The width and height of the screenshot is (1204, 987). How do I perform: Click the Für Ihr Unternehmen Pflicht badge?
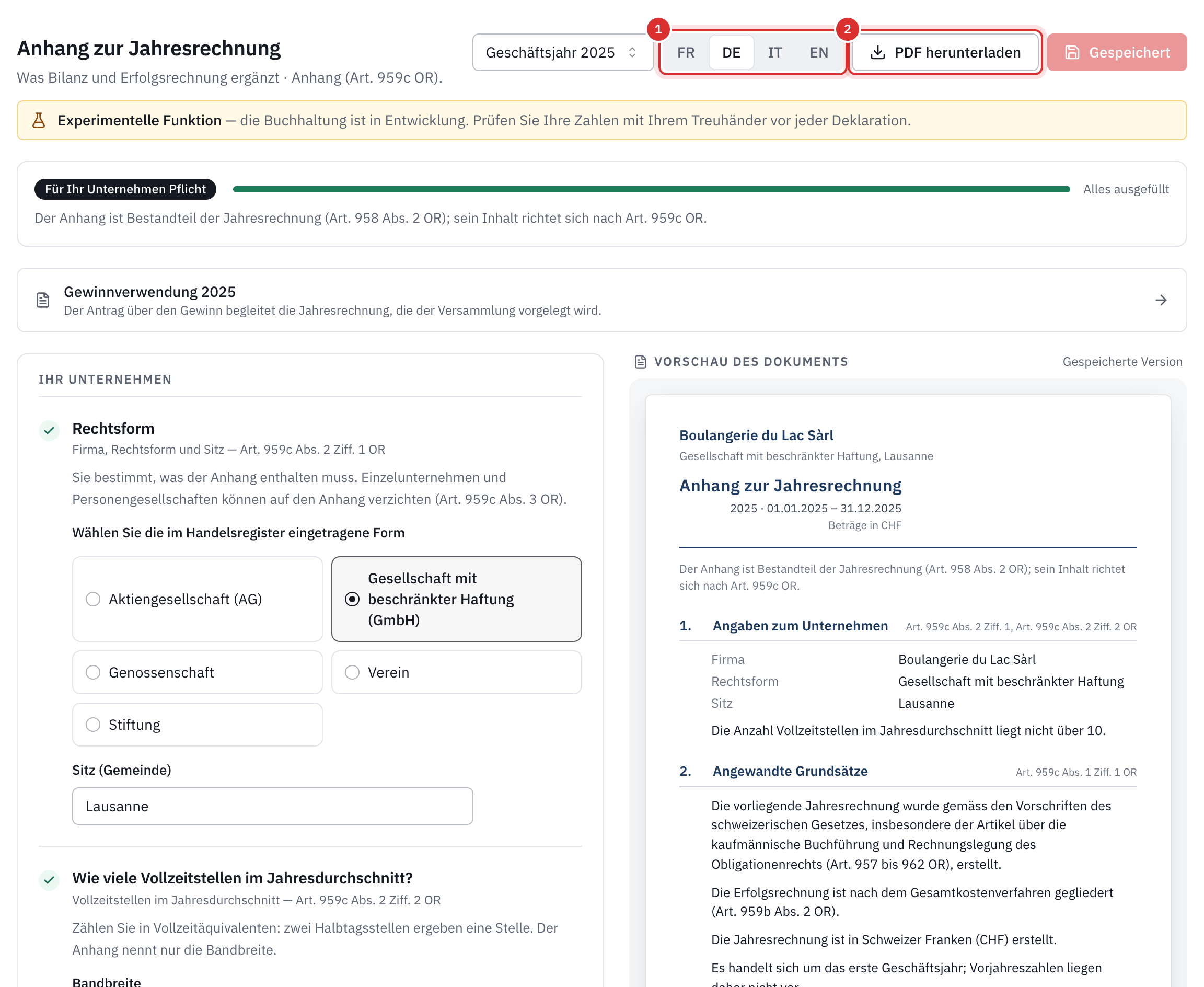125,189
